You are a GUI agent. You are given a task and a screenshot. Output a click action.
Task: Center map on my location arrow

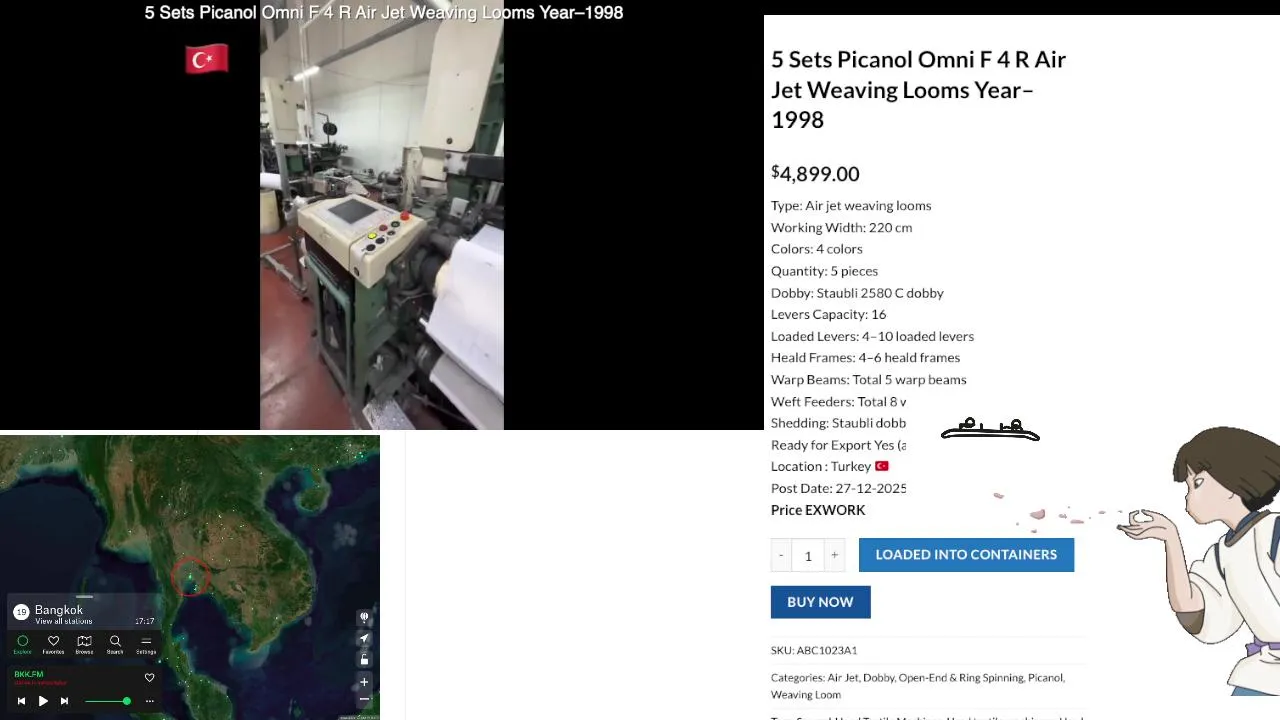click(x=364, y=638)
